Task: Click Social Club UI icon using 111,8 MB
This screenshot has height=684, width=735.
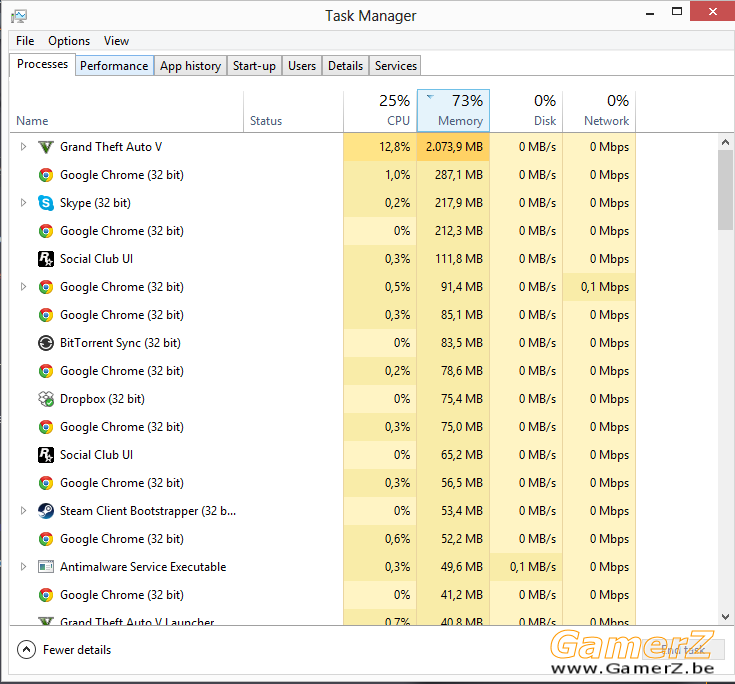Action: click(45, 259)
